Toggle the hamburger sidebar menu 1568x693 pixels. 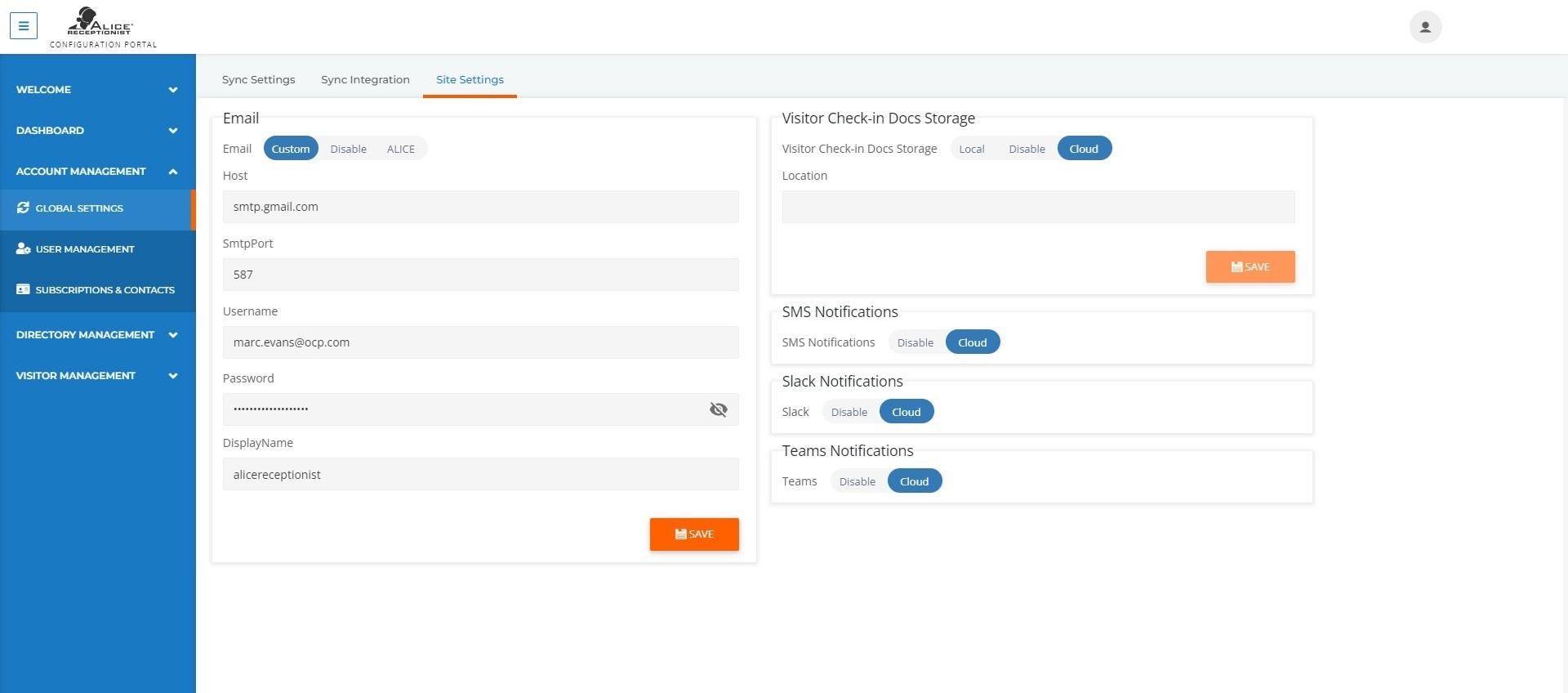tap(24, 25)
